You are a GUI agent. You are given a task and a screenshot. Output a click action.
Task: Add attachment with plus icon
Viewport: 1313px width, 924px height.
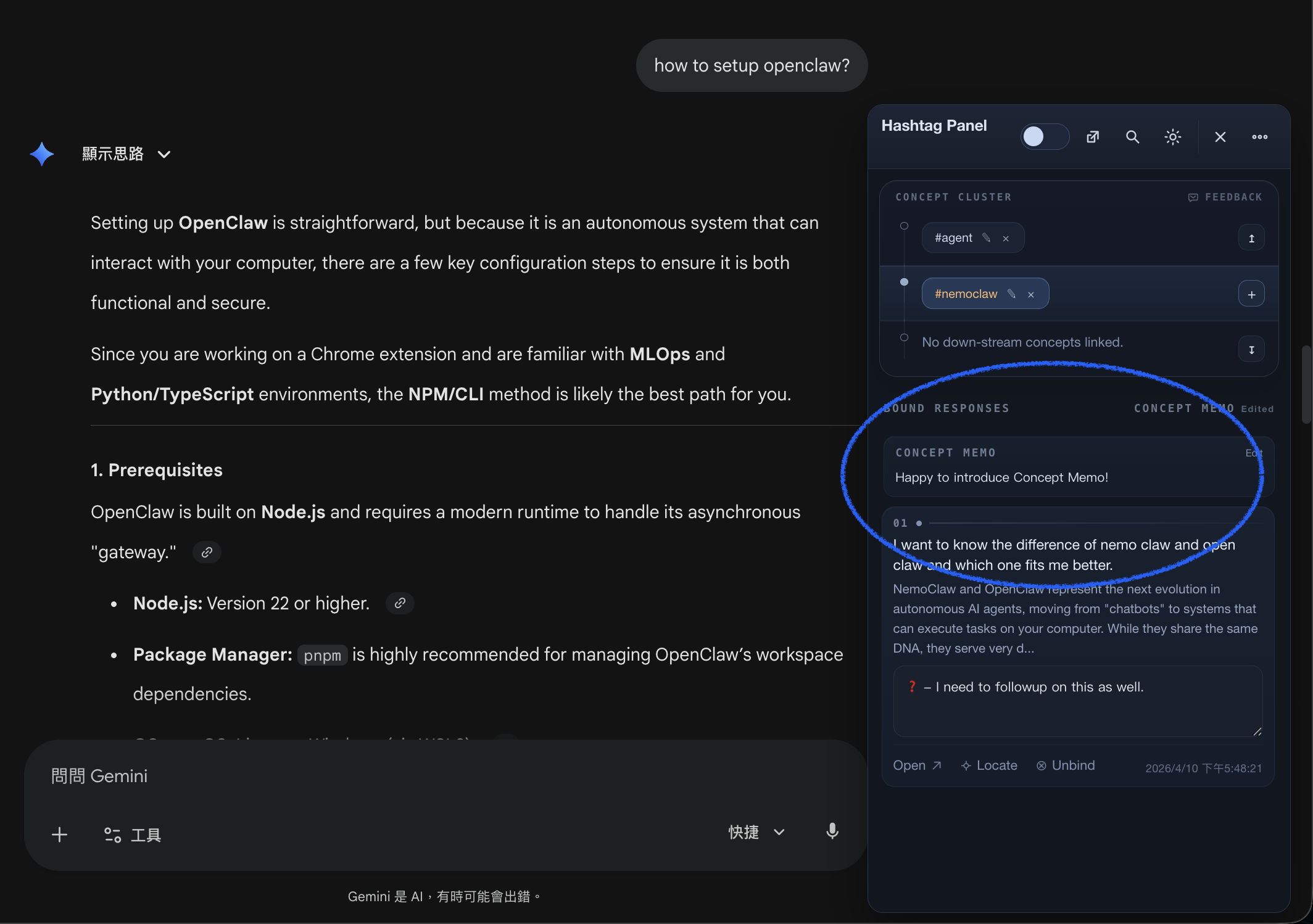pos(59,835)
